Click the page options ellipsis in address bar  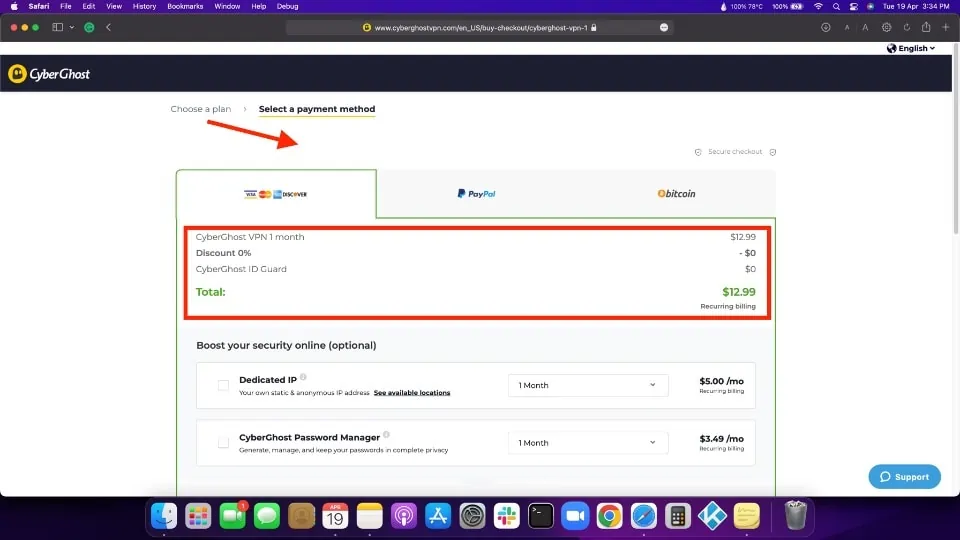tap(664, 28)
